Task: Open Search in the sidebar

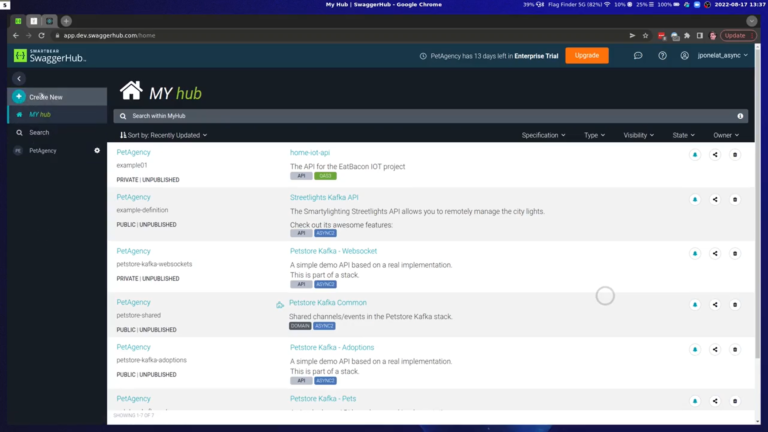Action: coord(57,133)
